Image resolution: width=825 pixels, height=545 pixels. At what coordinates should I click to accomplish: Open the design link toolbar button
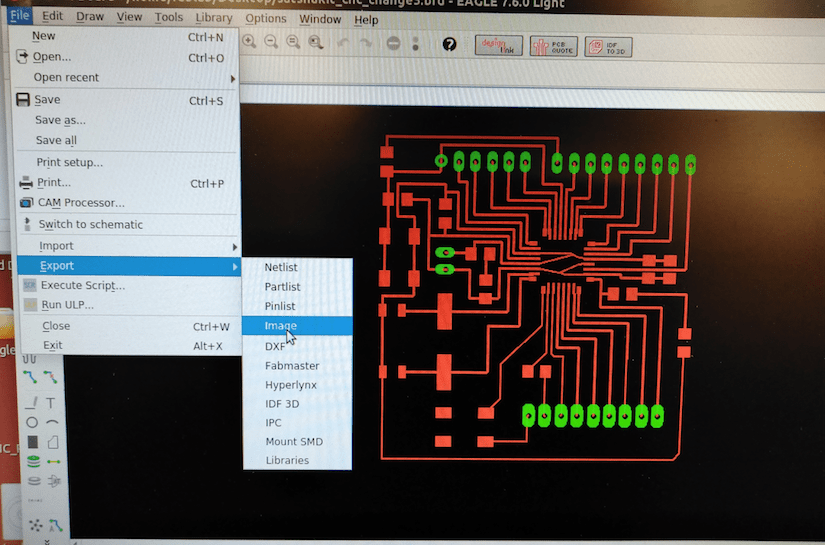[x=498, y=45]
